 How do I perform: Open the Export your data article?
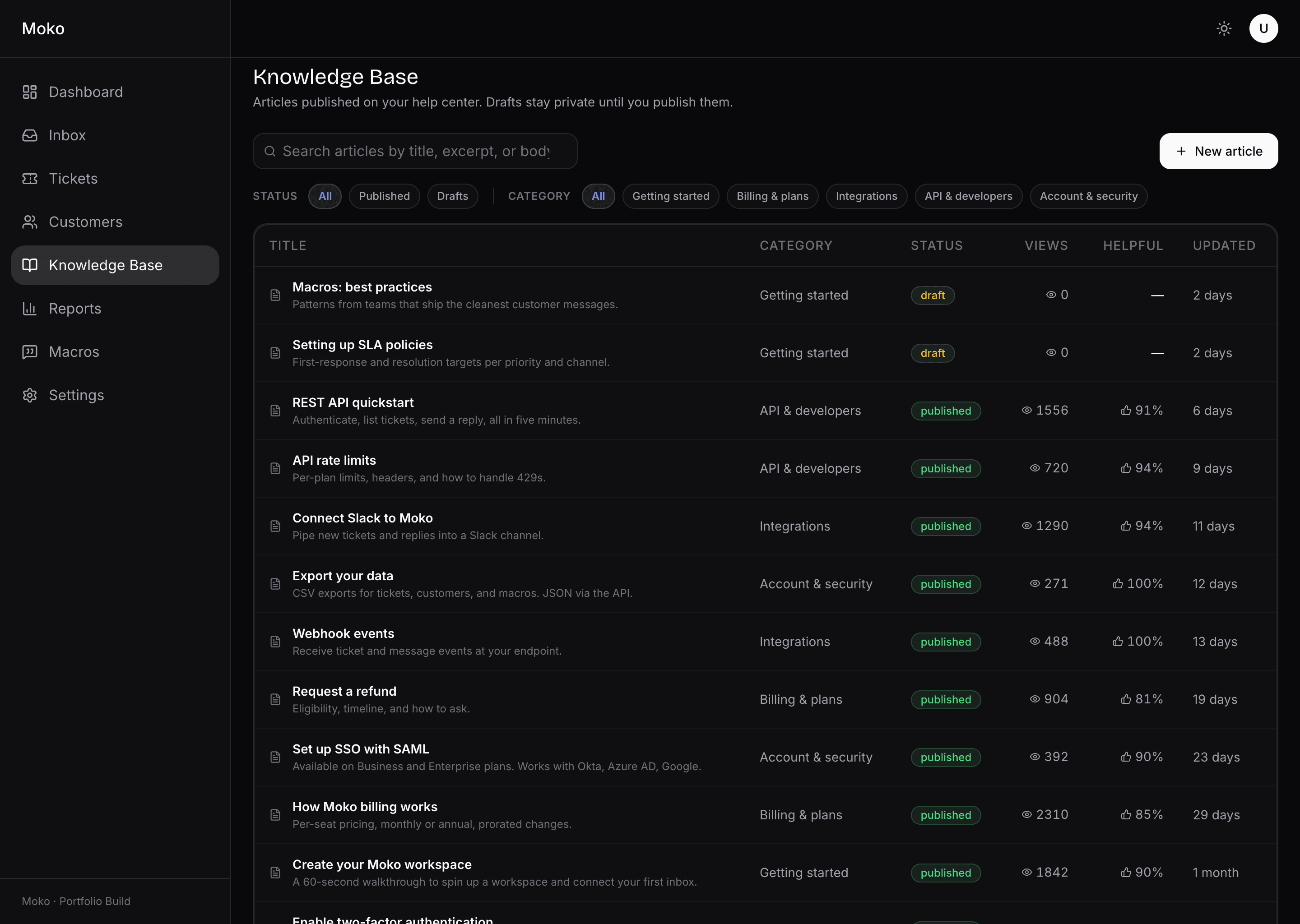click(343, 576)
